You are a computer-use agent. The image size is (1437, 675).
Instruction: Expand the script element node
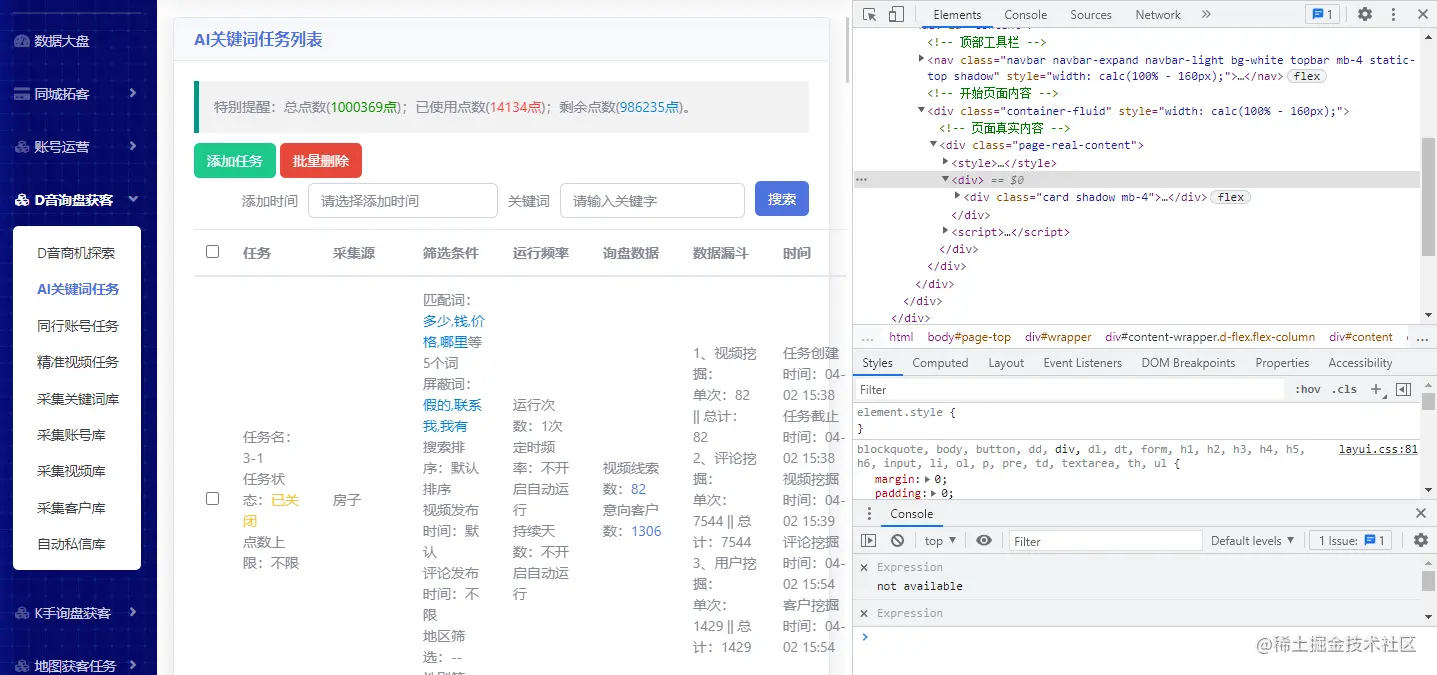946,232
